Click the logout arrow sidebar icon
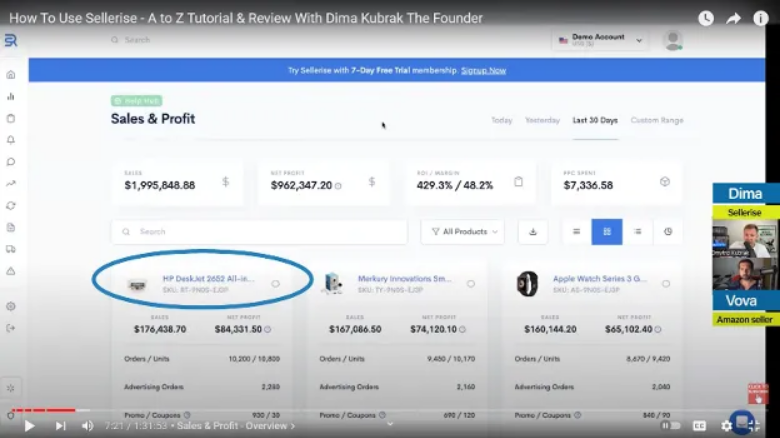 click(x=10, y=328)
